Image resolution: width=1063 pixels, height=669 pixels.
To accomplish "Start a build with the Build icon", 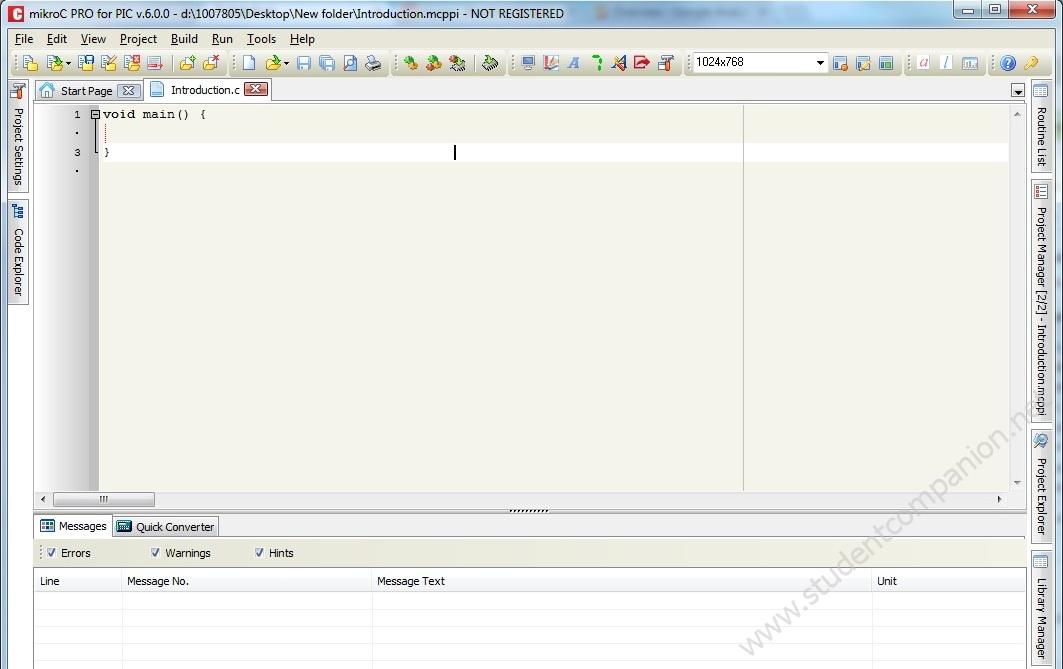I will click(413, 62).
